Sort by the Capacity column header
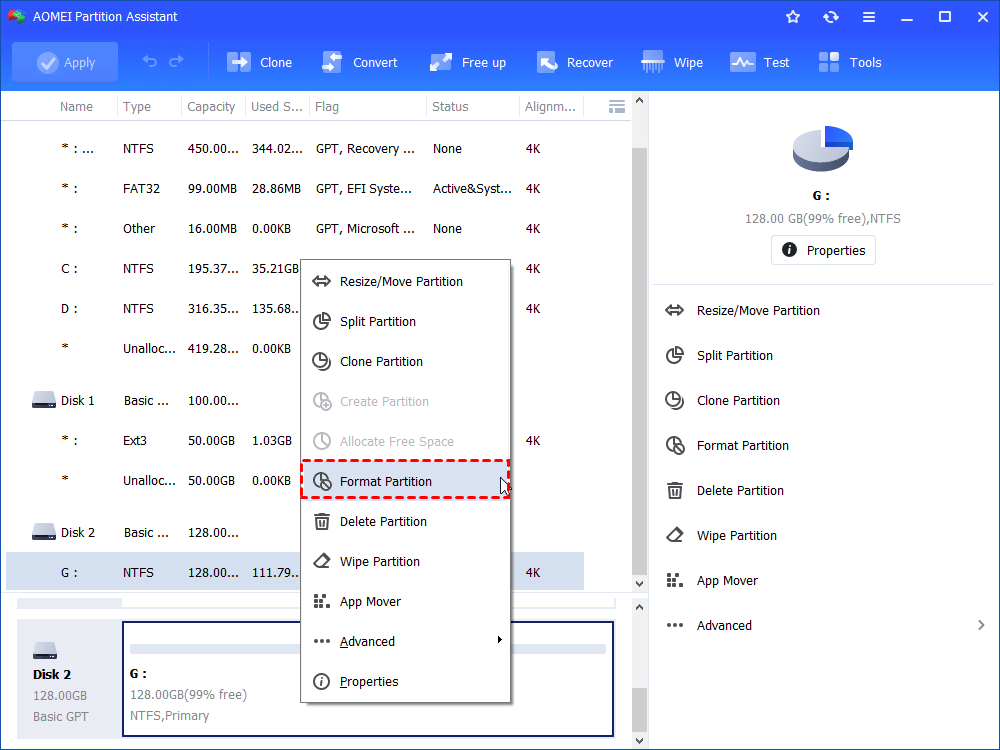The height and width of the screenshot is (750, 1000). click(211, 107)
